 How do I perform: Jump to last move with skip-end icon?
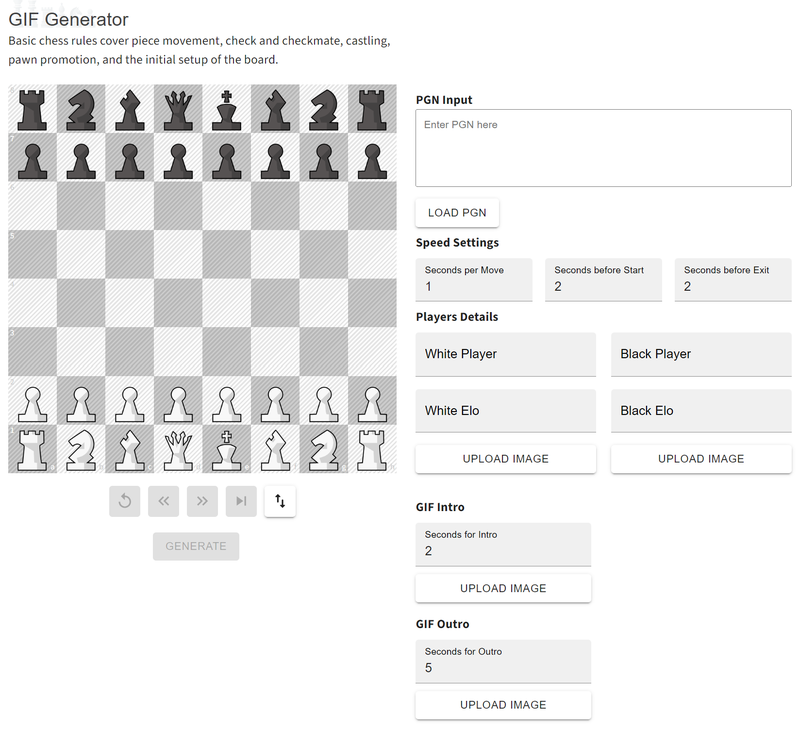[x=241, y=501]
